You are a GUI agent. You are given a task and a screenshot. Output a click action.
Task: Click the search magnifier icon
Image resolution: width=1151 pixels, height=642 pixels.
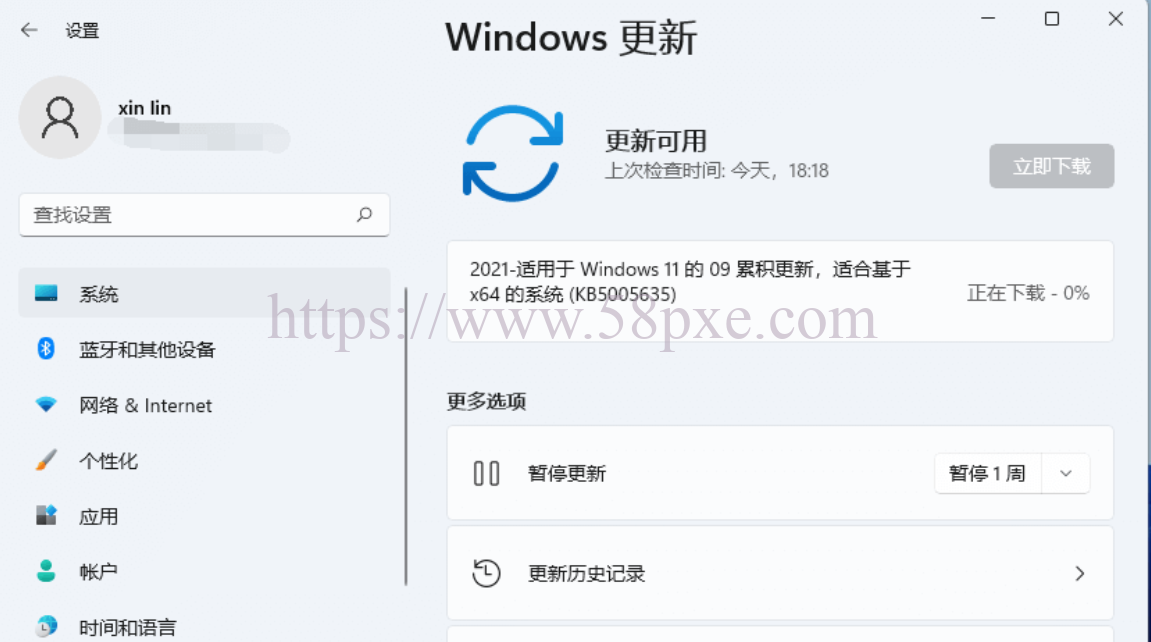pos(364,214)
